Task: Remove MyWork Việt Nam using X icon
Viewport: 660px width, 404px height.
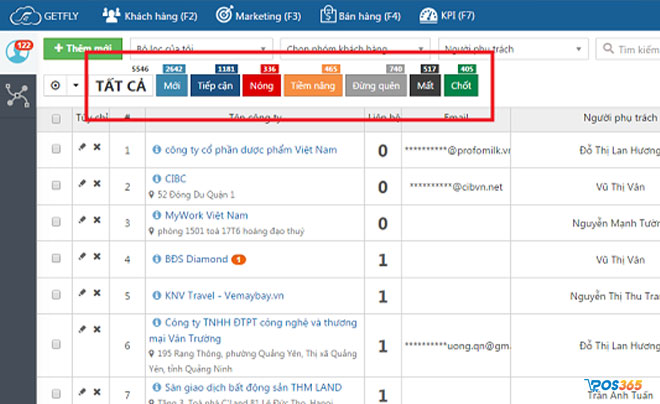Action: tap(97, 220)
